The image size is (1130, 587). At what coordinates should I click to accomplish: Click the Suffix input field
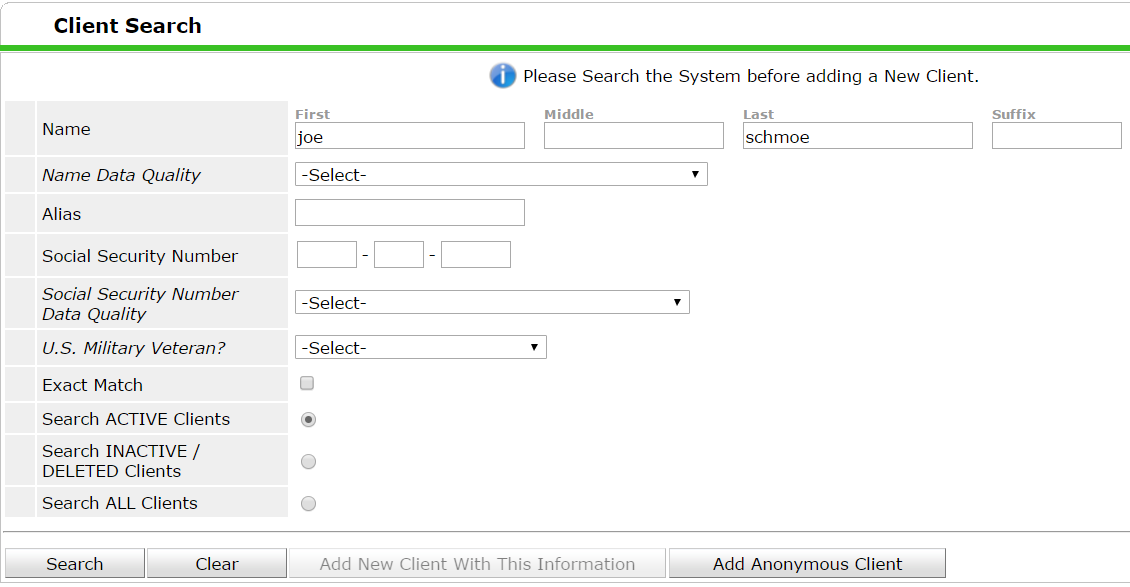click(x=1056, y=136)
